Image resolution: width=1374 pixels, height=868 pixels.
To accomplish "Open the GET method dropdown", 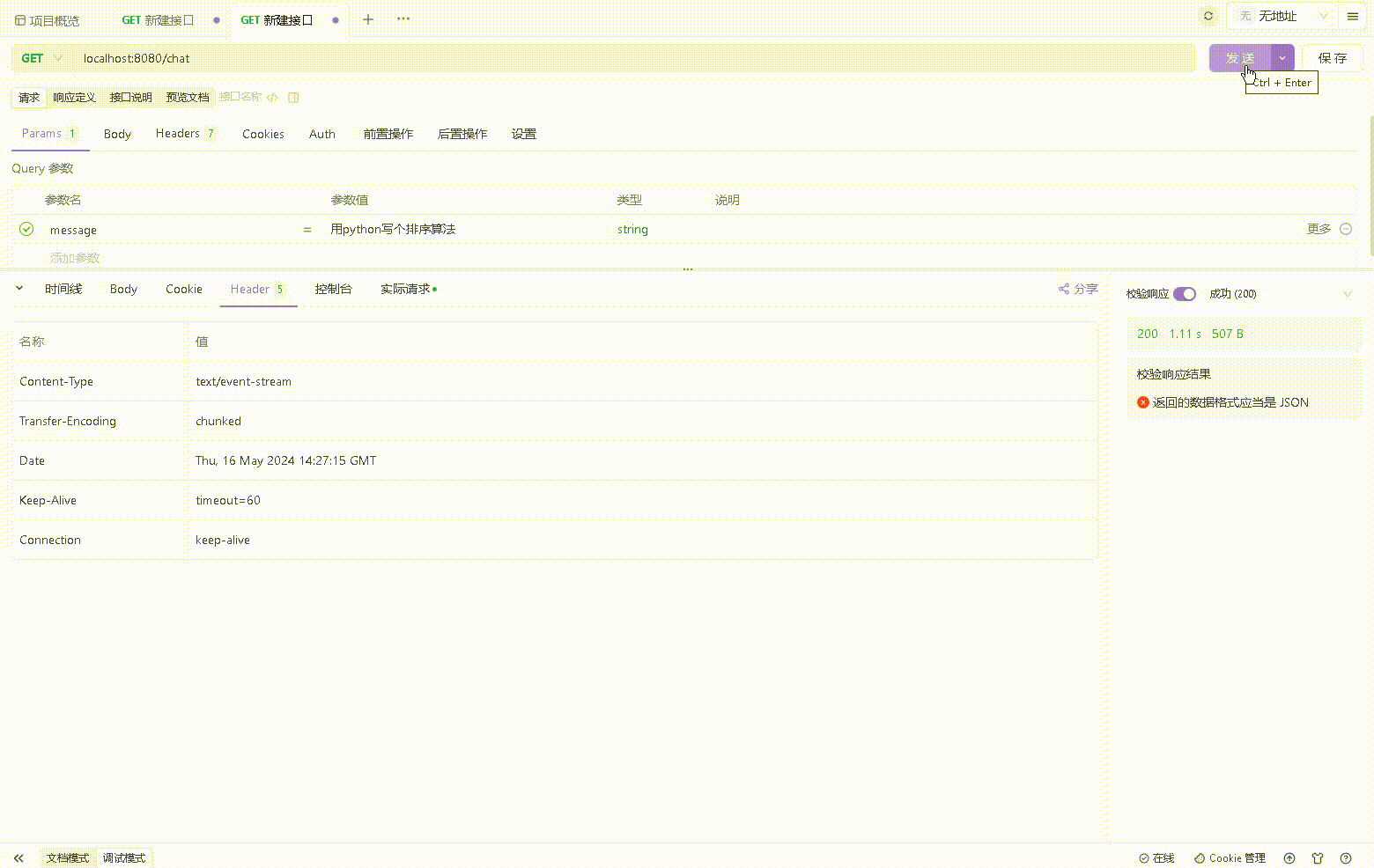I will [x=40, y=57].
